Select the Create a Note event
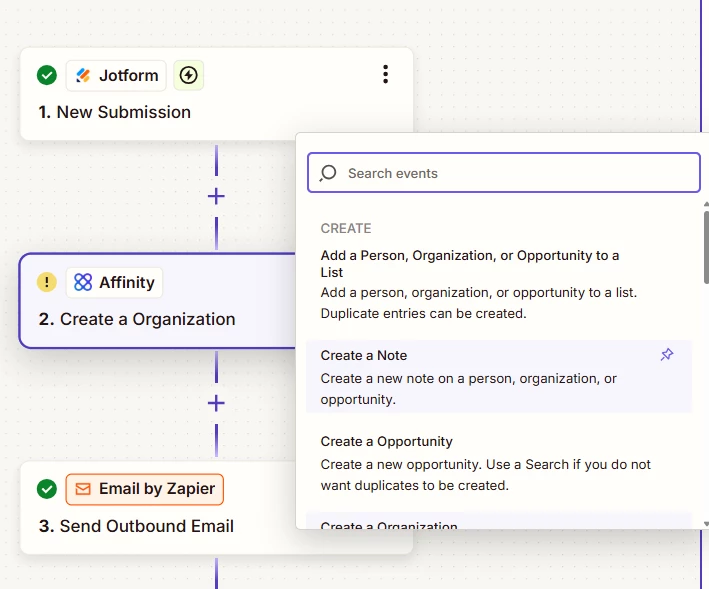This screenshot has height=589, width=709. pos(499,377)
